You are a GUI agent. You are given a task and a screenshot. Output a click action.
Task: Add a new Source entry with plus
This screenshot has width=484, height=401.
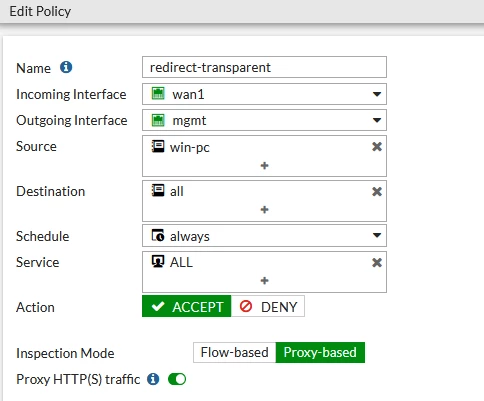[264, 166]
